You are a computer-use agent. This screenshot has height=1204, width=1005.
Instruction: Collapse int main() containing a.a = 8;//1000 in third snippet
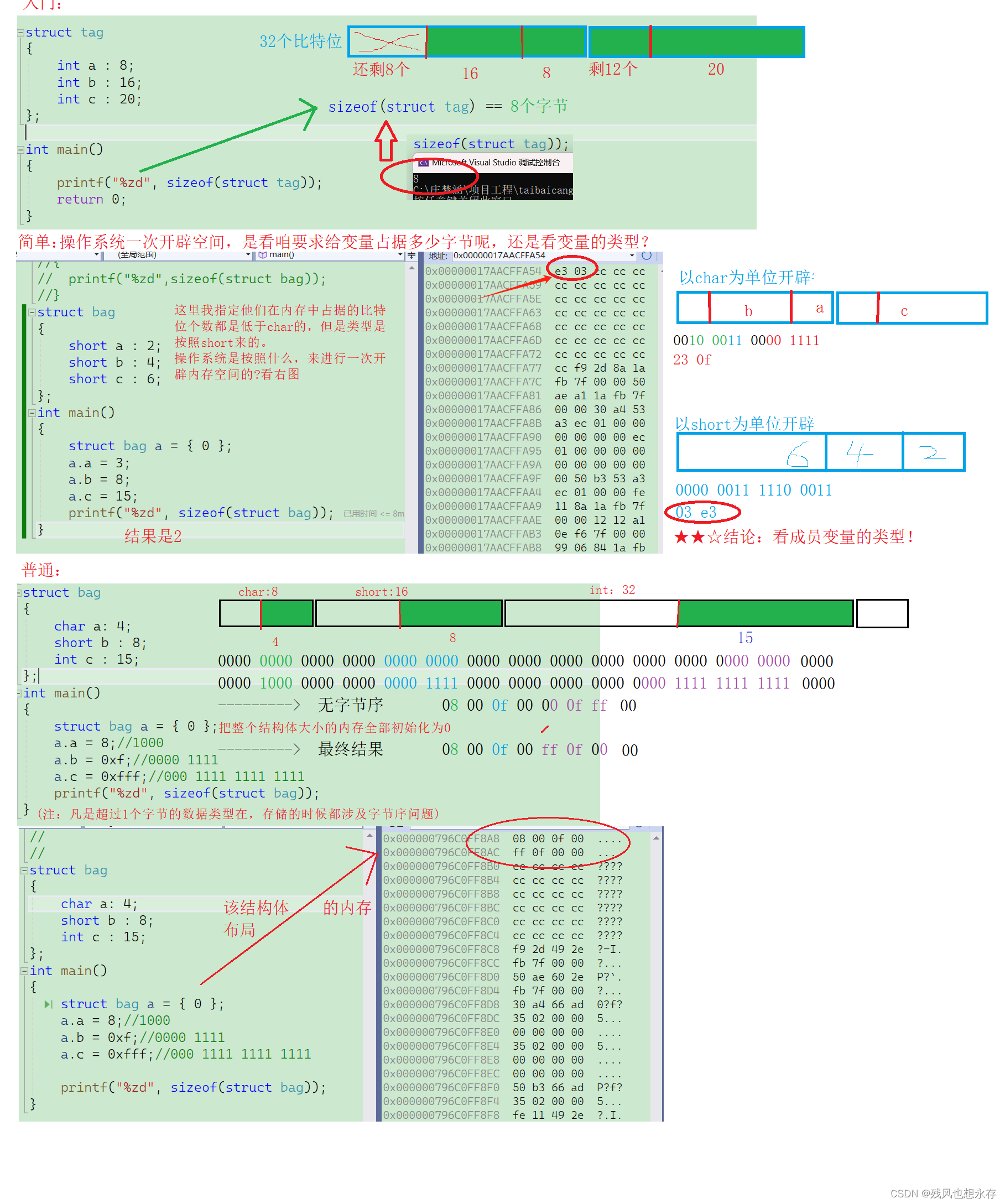(x=19, y=694)
